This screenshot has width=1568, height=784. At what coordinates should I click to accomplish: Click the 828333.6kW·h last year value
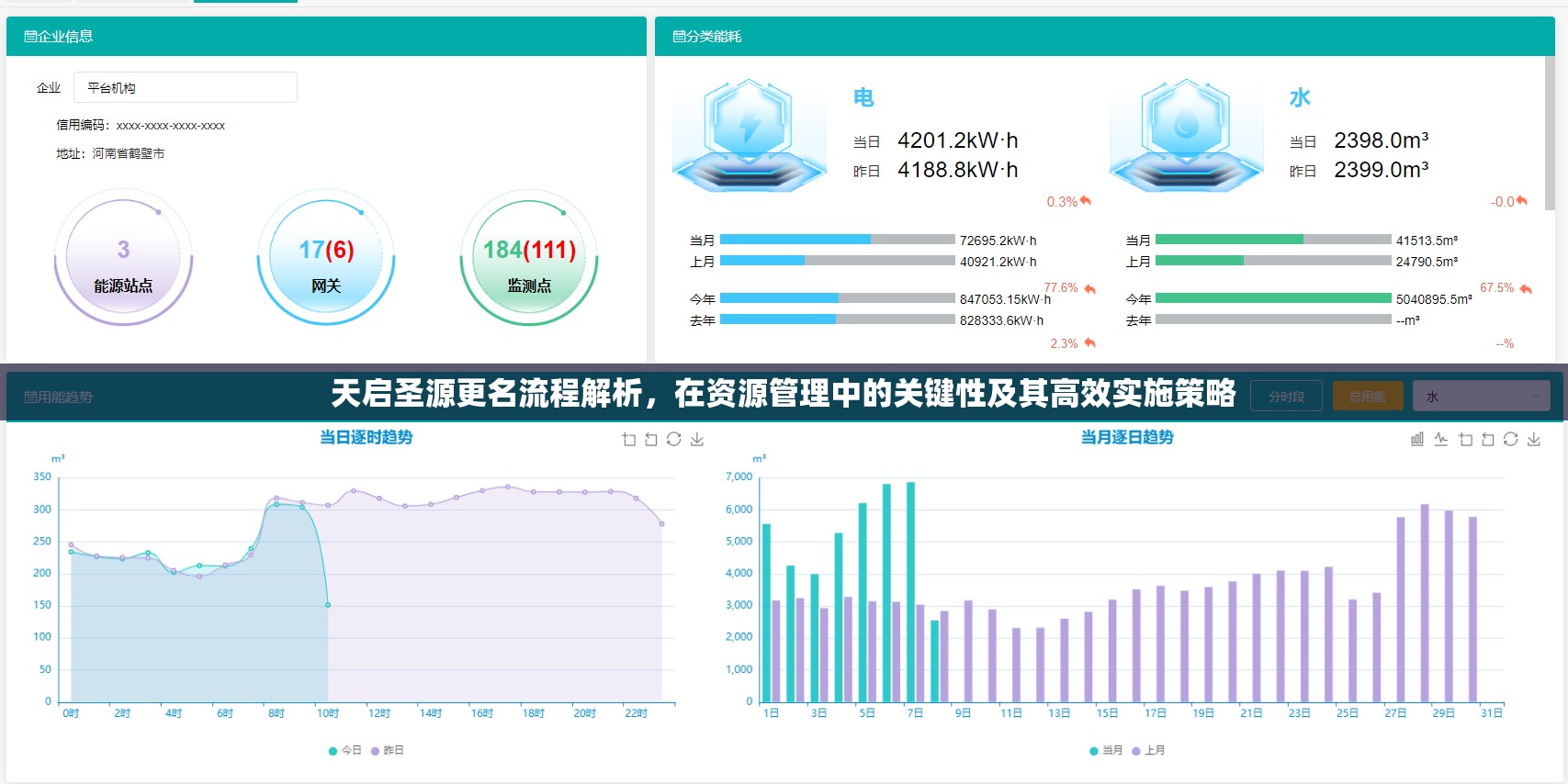[x=1002, y=320]
